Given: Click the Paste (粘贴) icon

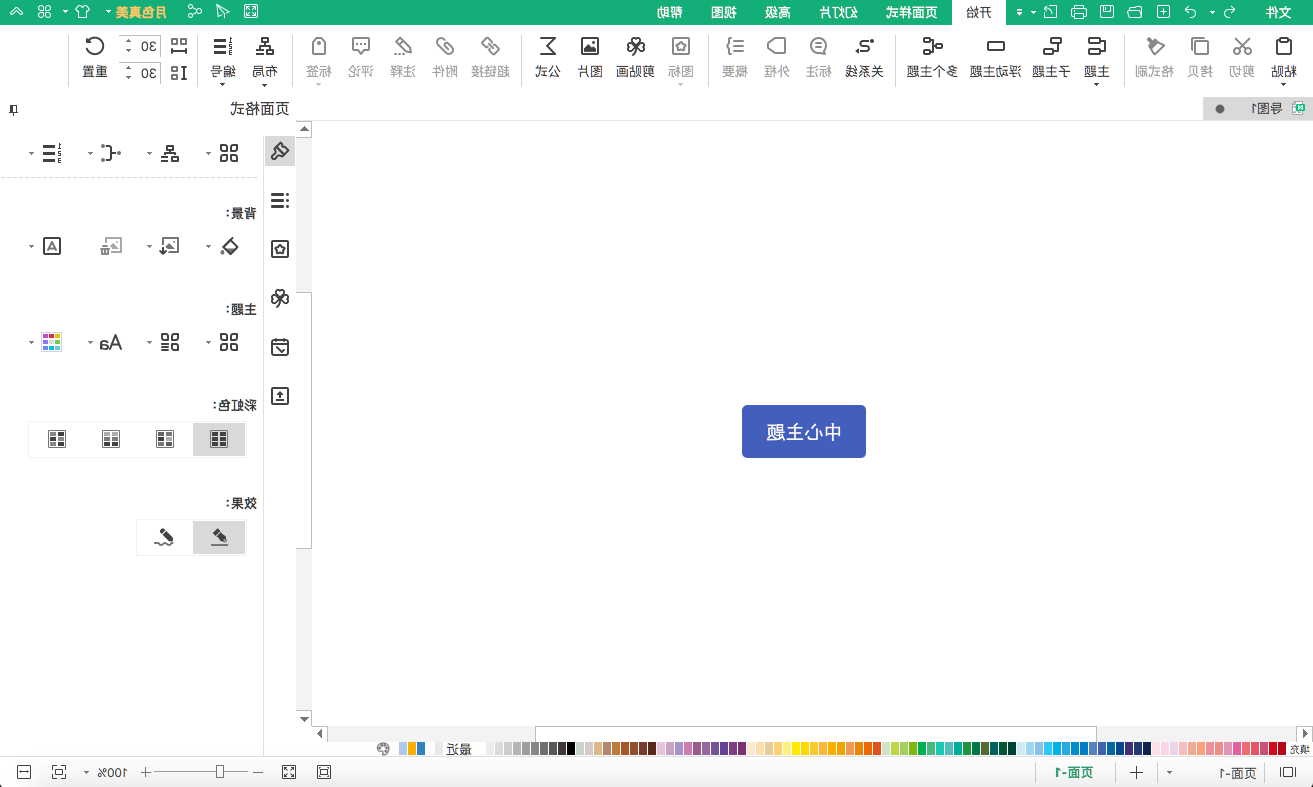Looking at the screenshot, I should coord(1284,47).
